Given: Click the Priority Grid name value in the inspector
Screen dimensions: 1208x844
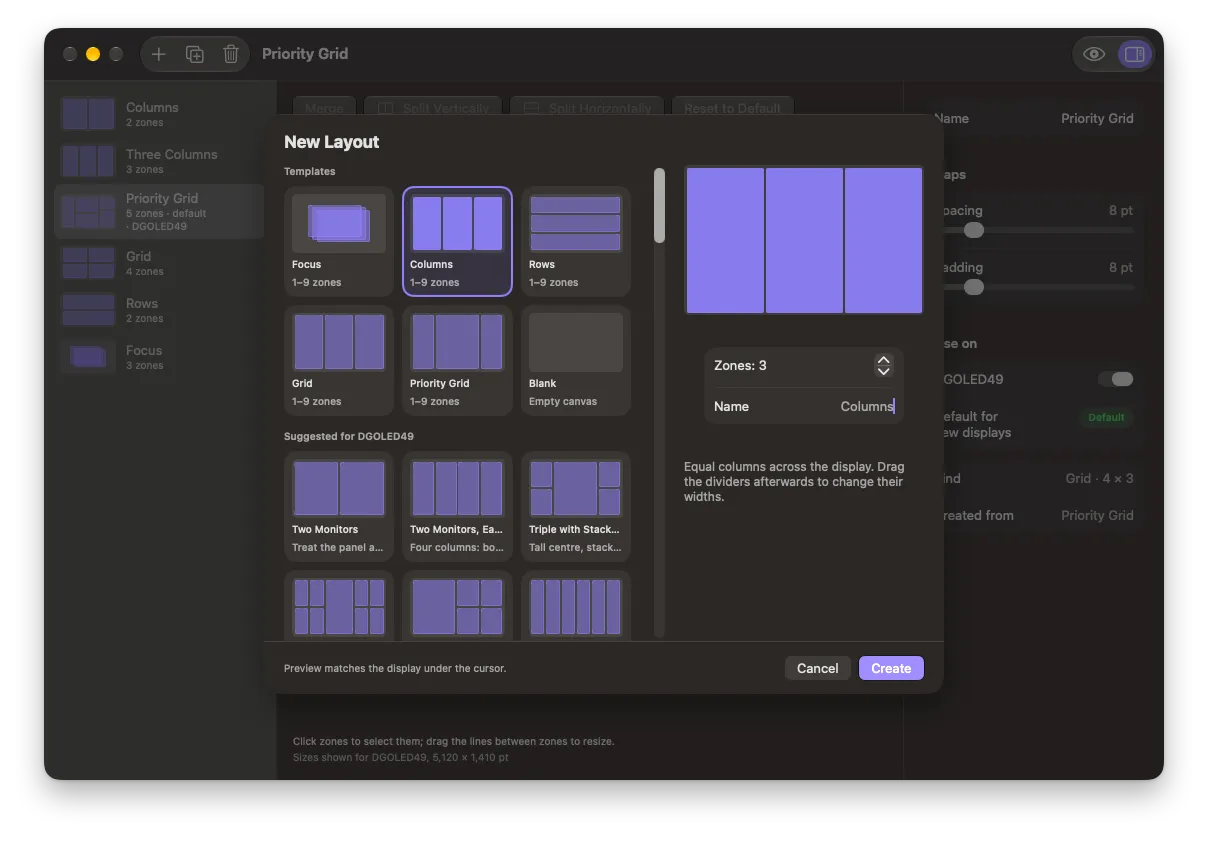Looking at the screenshot, I should 1097,118.
